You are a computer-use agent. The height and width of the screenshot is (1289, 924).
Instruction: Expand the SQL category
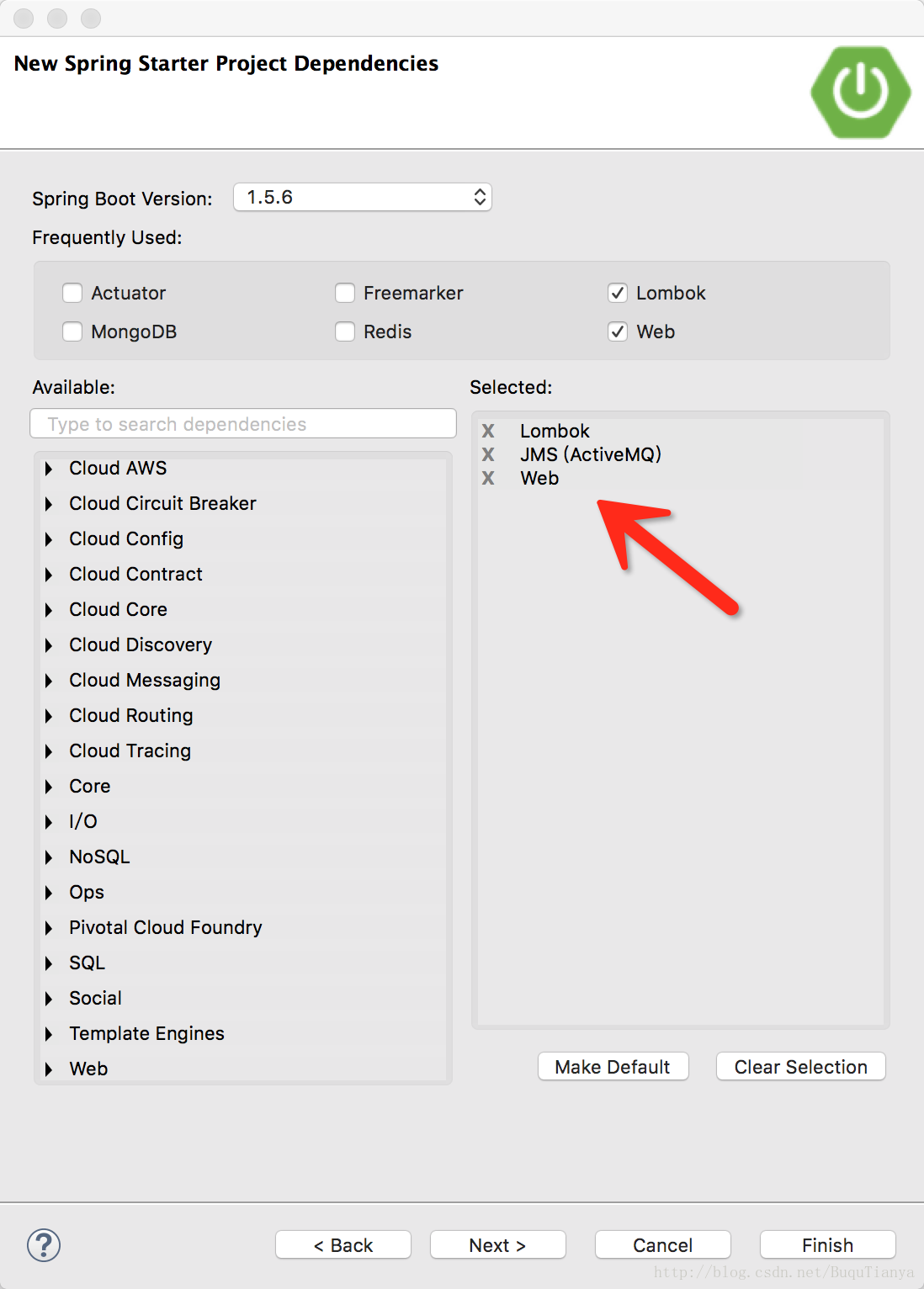click(x=49, y=963)
